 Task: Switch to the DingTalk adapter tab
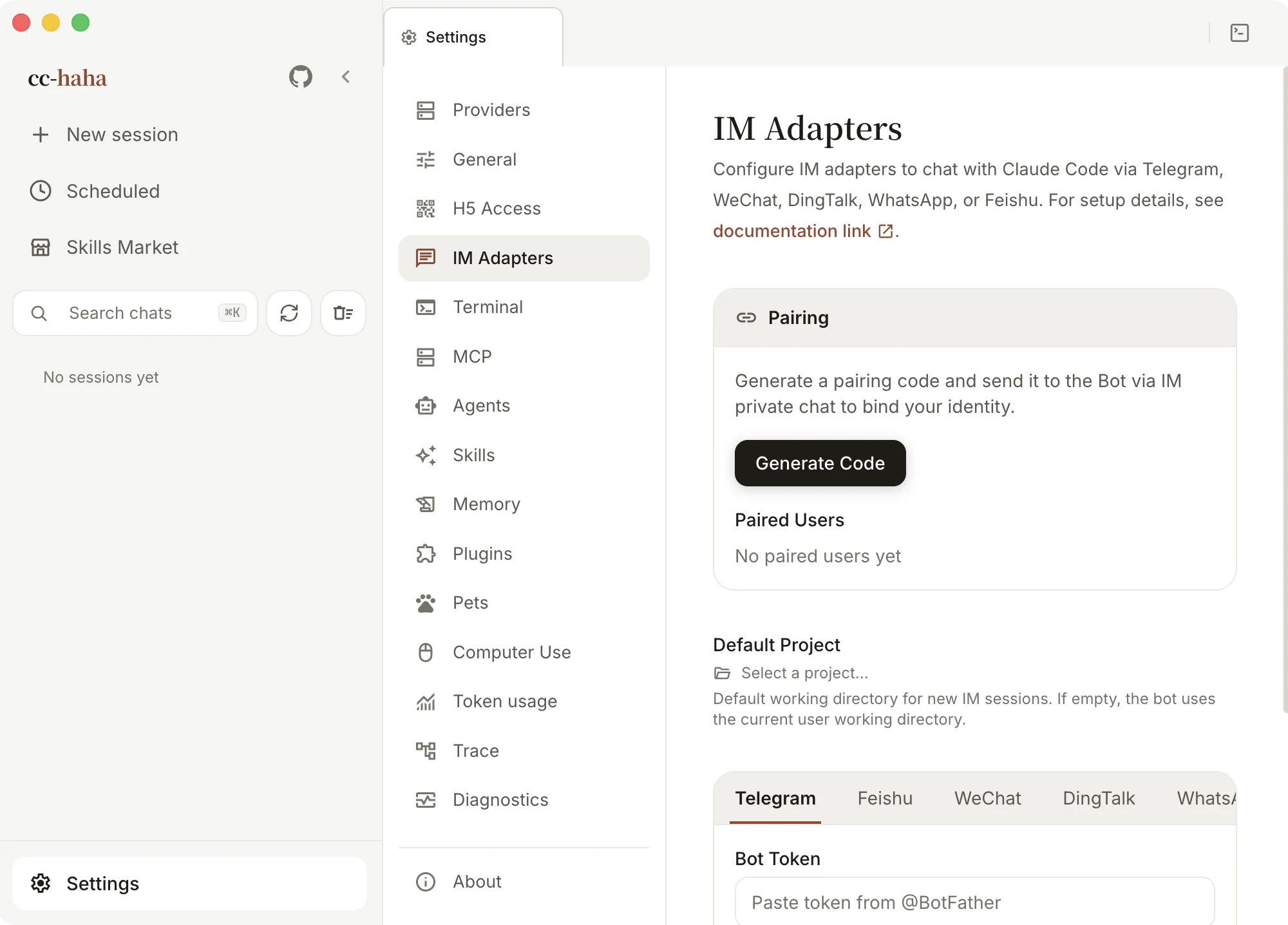(x=1099, y=799)
